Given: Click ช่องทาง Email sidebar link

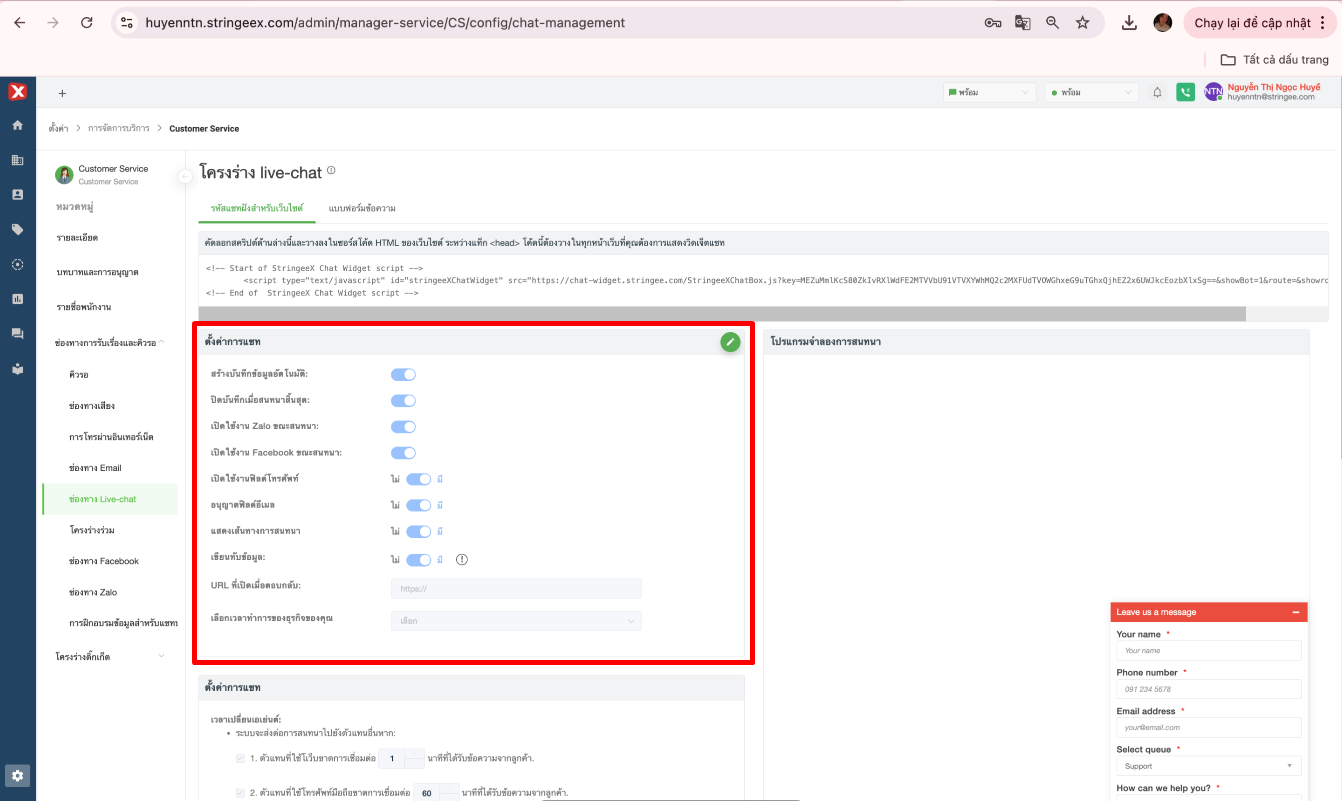Looking at the screenshot, I should click(95, 468).
